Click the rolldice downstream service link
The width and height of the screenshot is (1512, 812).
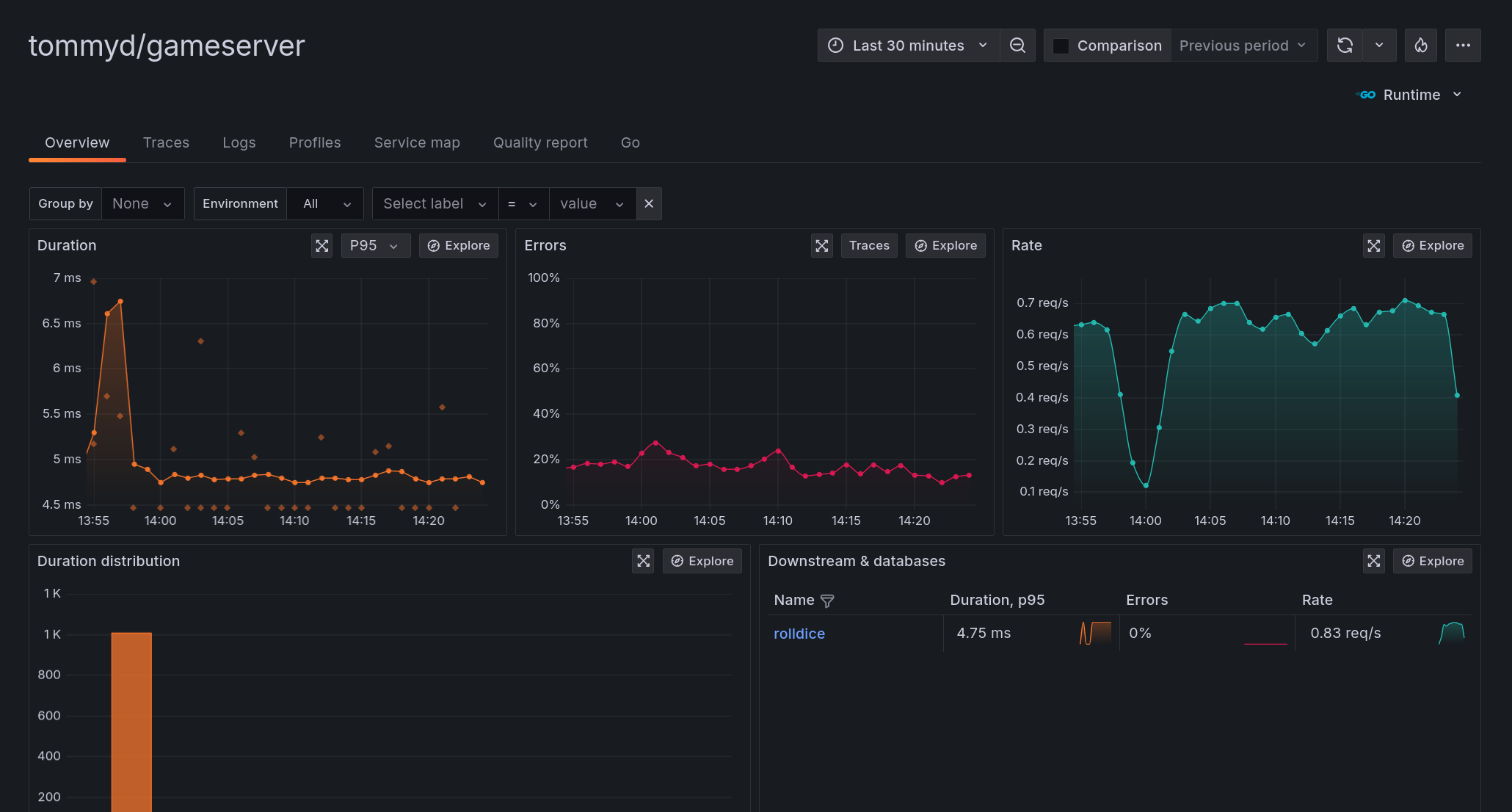coord(799,633)
